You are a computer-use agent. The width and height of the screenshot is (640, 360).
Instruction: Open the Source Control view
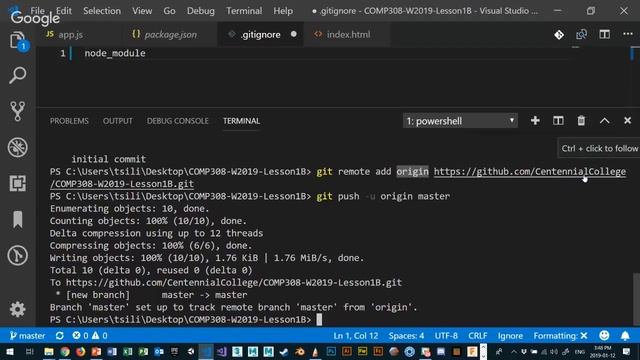(x=18, y=111)
